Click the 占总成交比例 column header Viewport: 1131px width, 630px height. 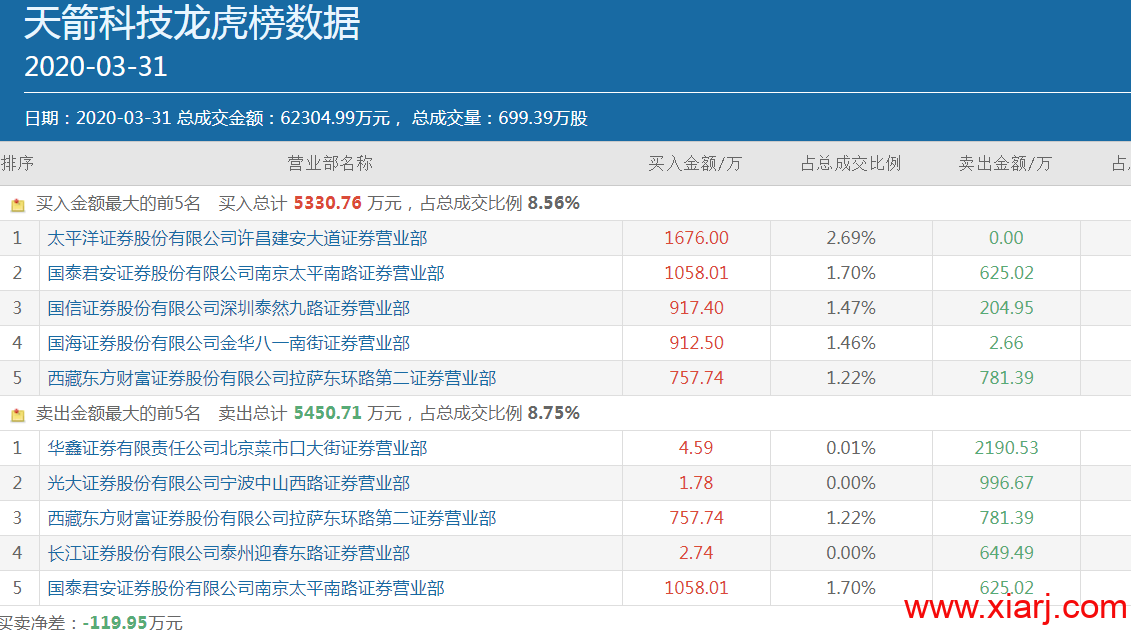851,164
